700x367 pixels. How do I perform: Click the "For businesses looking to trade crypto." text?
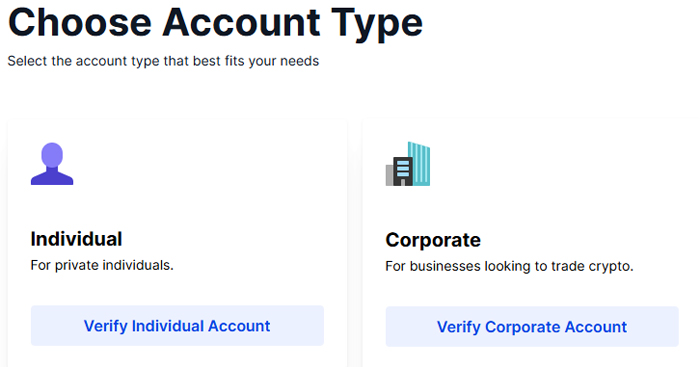click(509, 267)
